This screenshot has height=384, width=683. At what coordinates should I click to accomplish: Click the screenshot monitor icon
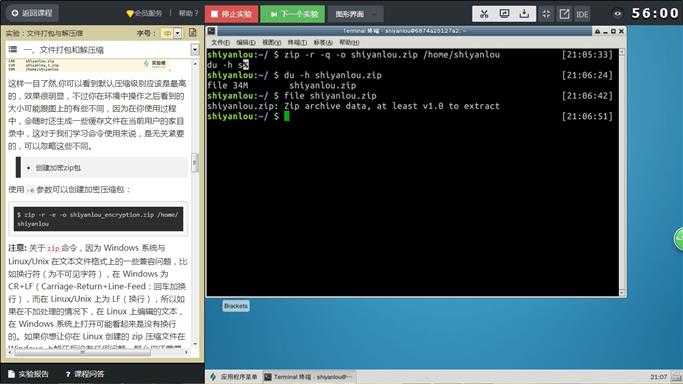pos(504,14)
